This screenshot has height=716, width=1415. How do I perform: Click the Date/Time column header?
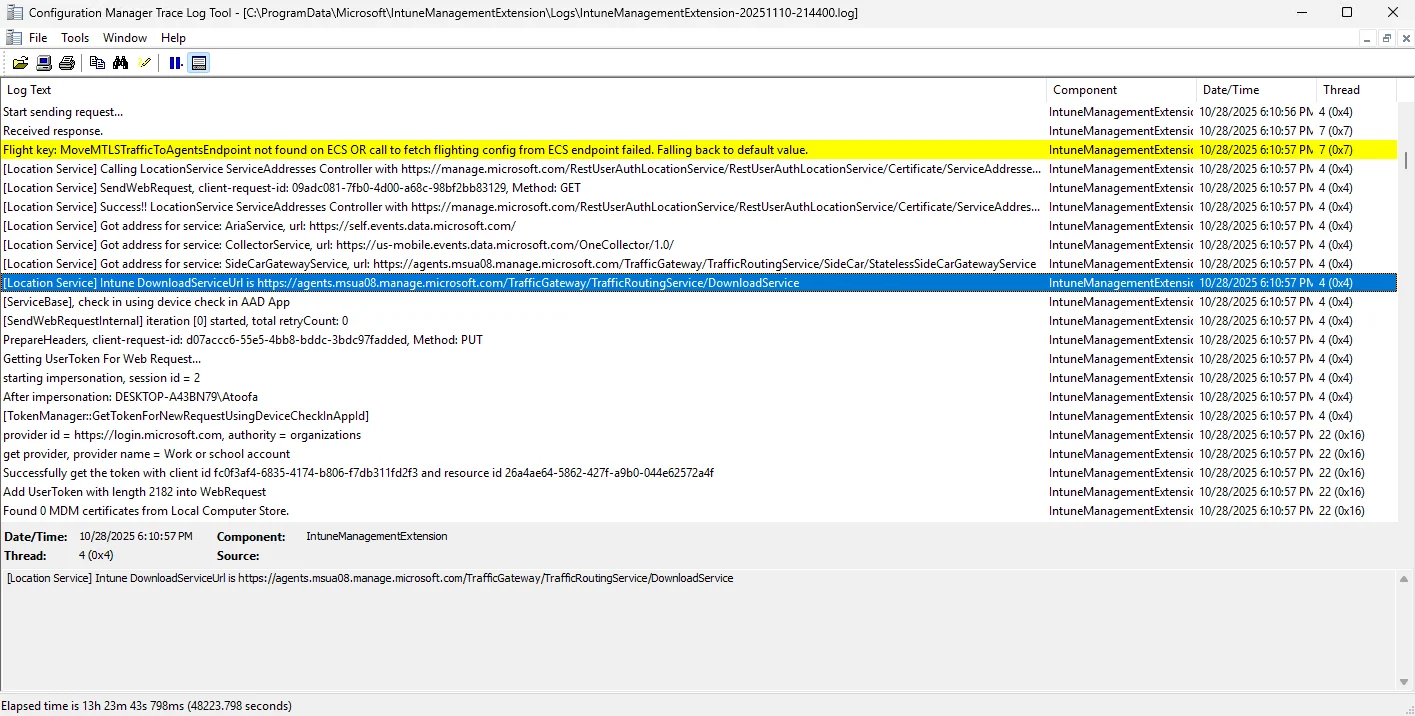point(1255,90)
